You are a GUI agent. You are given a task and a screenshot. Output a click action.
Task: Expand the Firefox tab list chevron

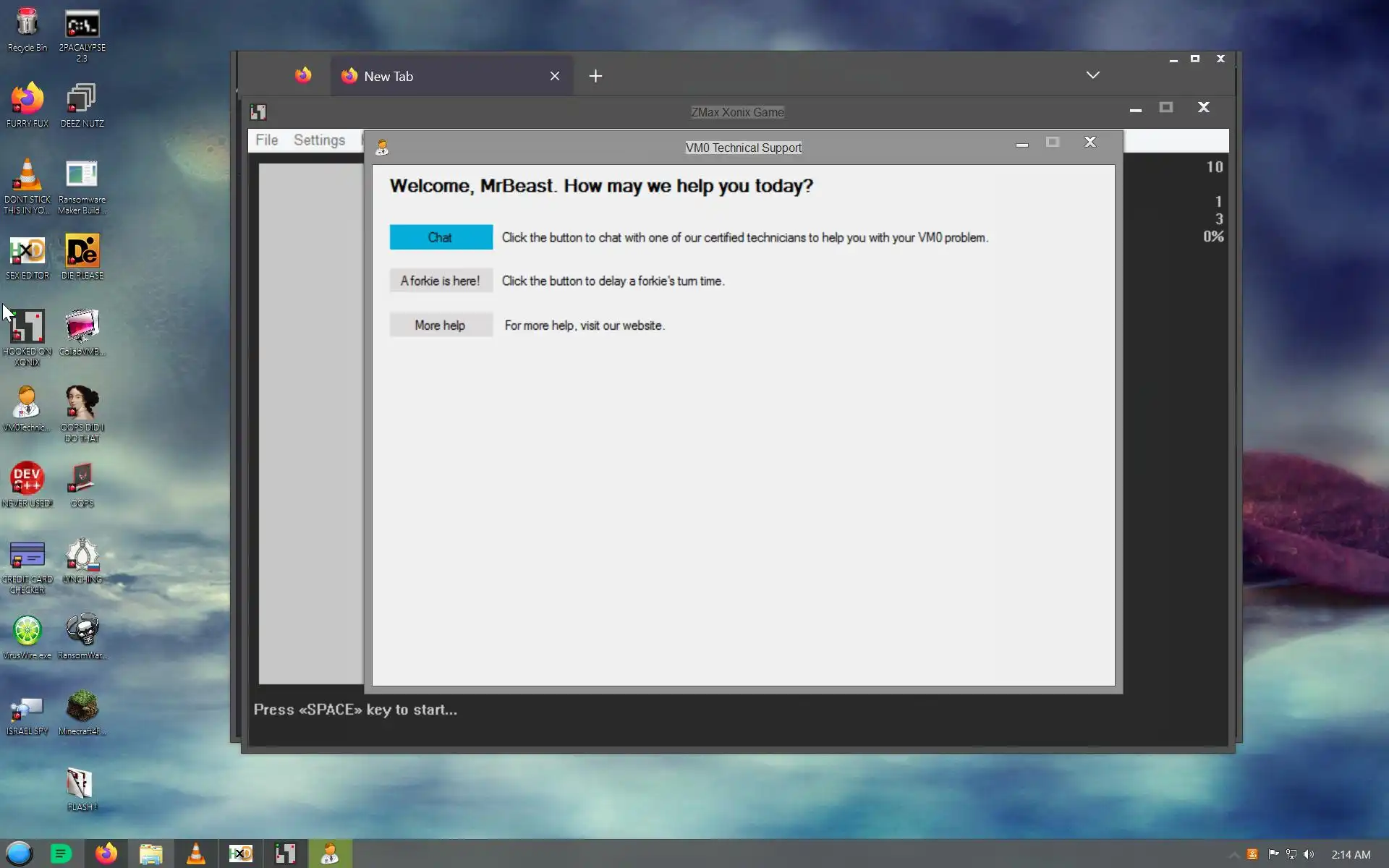(1092, 75)
